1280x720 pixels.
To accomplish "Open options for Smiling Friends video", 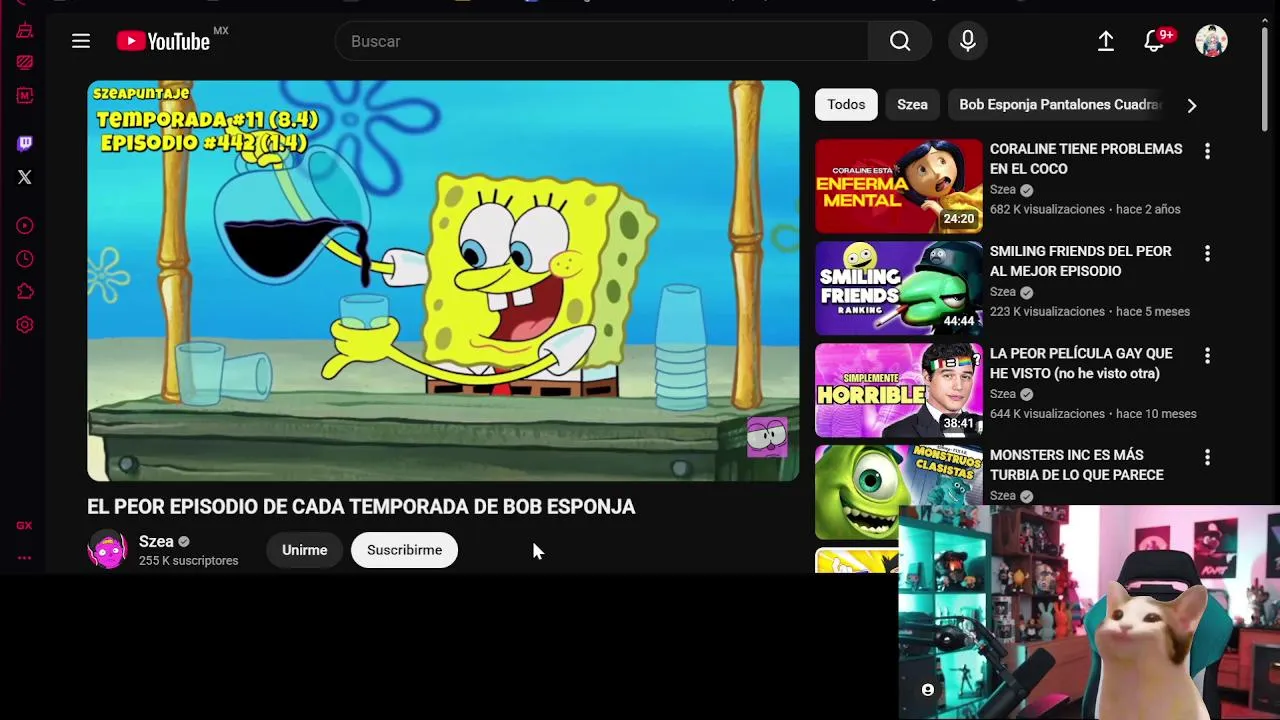I will coord(1207,253).
